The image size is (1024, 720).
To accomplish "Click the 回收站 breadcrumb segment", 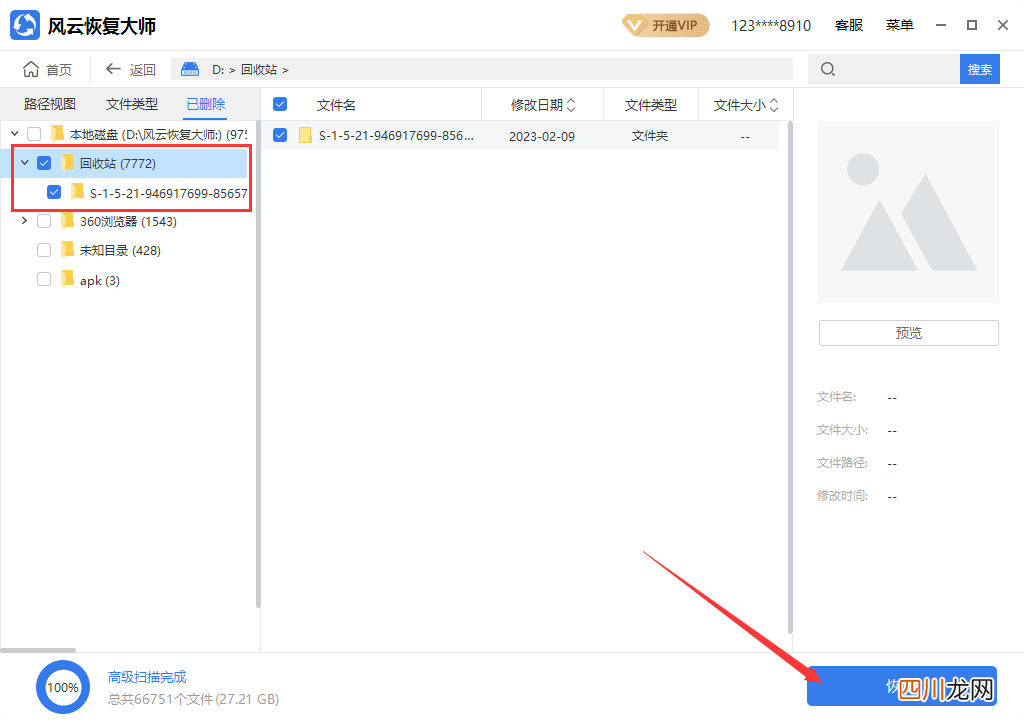I will click(259, 69).
